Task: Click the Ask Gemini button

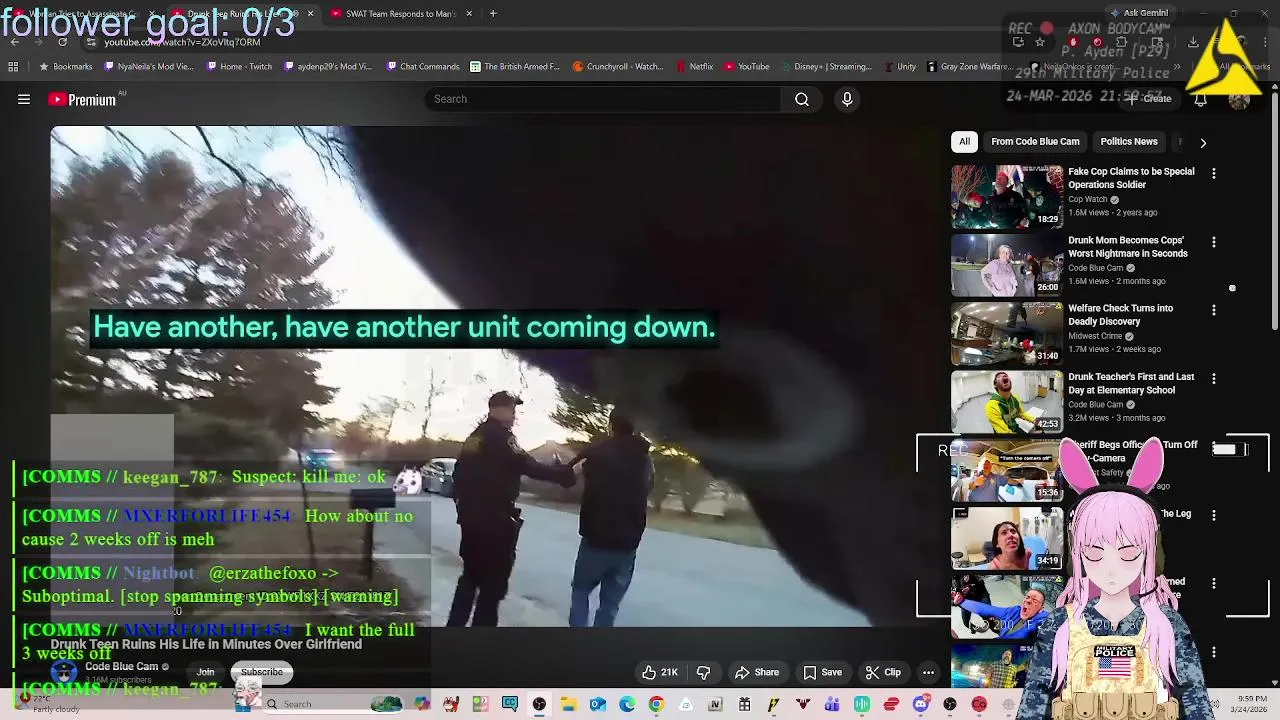Action: (x=1138, y=13)
